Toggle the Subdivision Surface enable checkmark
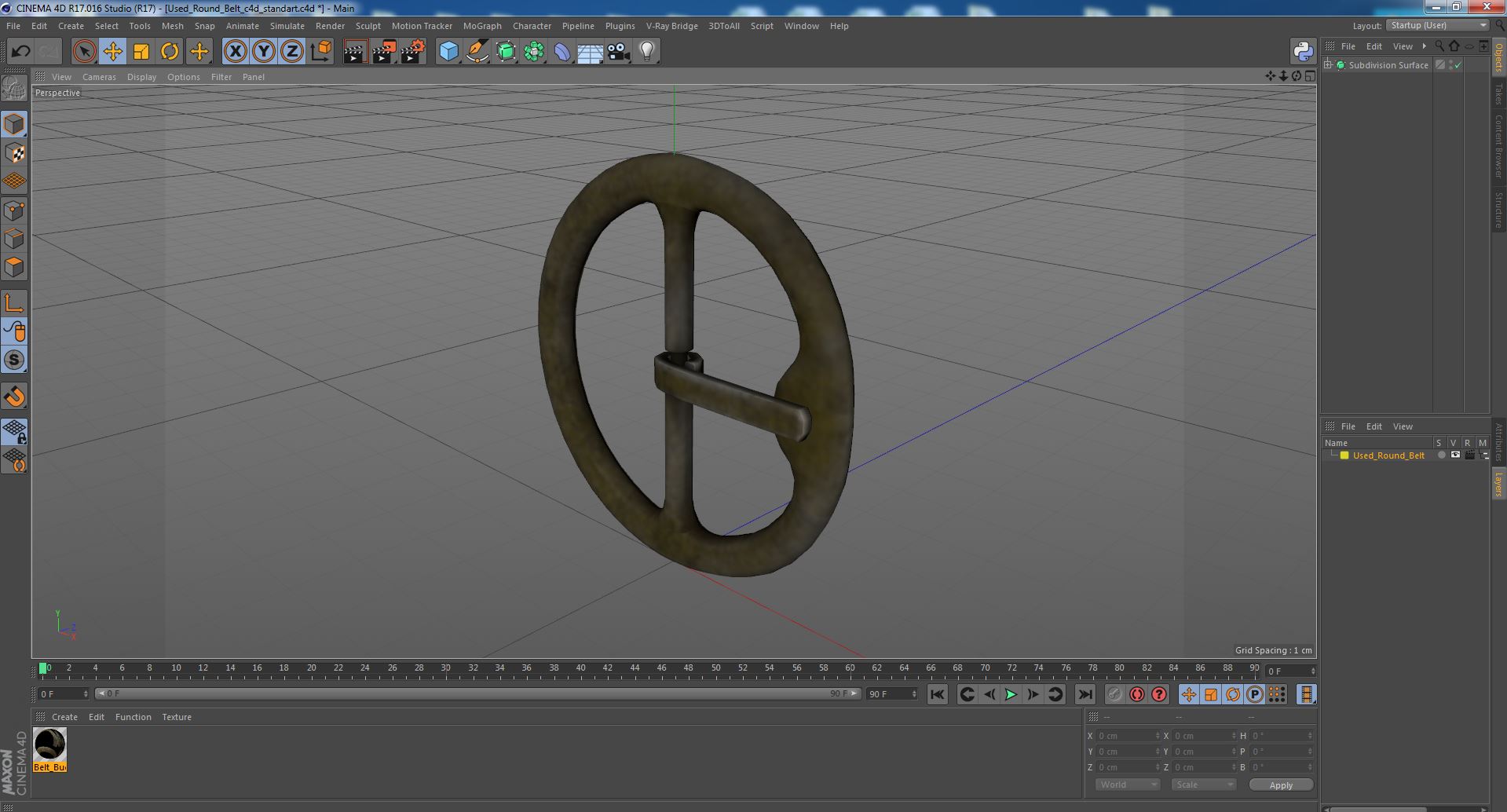This screenshot has width=1507, height=812. point(1458,65)
